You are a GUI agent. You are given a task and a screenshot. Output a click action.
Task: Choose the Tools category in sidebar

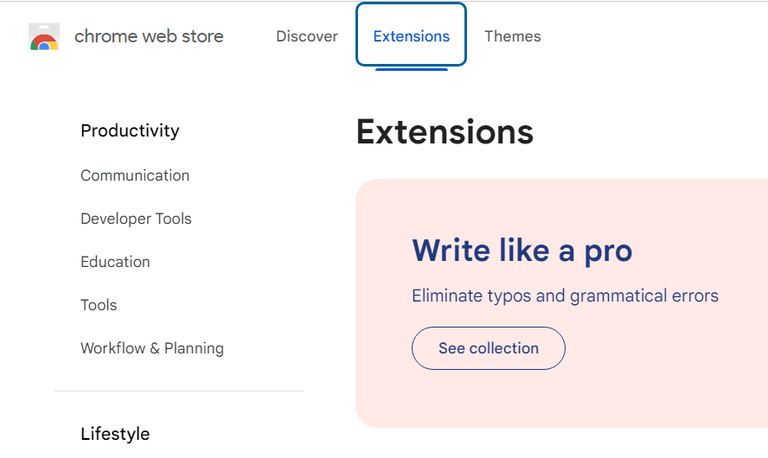pos(99,305)
